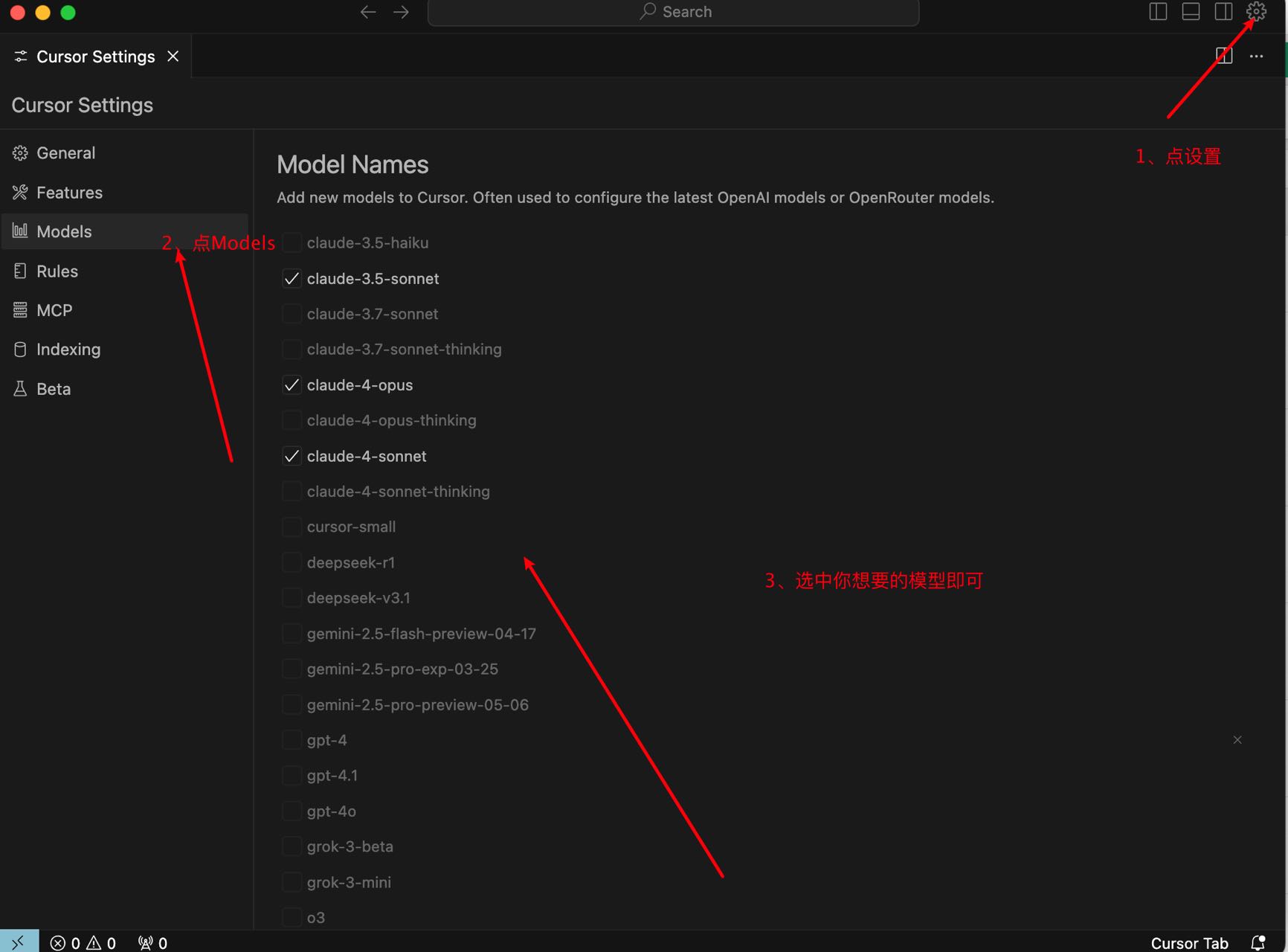1288x952 pixels.
Task: Enable the grok-3-beta checkbox
Action: (292, 846)
